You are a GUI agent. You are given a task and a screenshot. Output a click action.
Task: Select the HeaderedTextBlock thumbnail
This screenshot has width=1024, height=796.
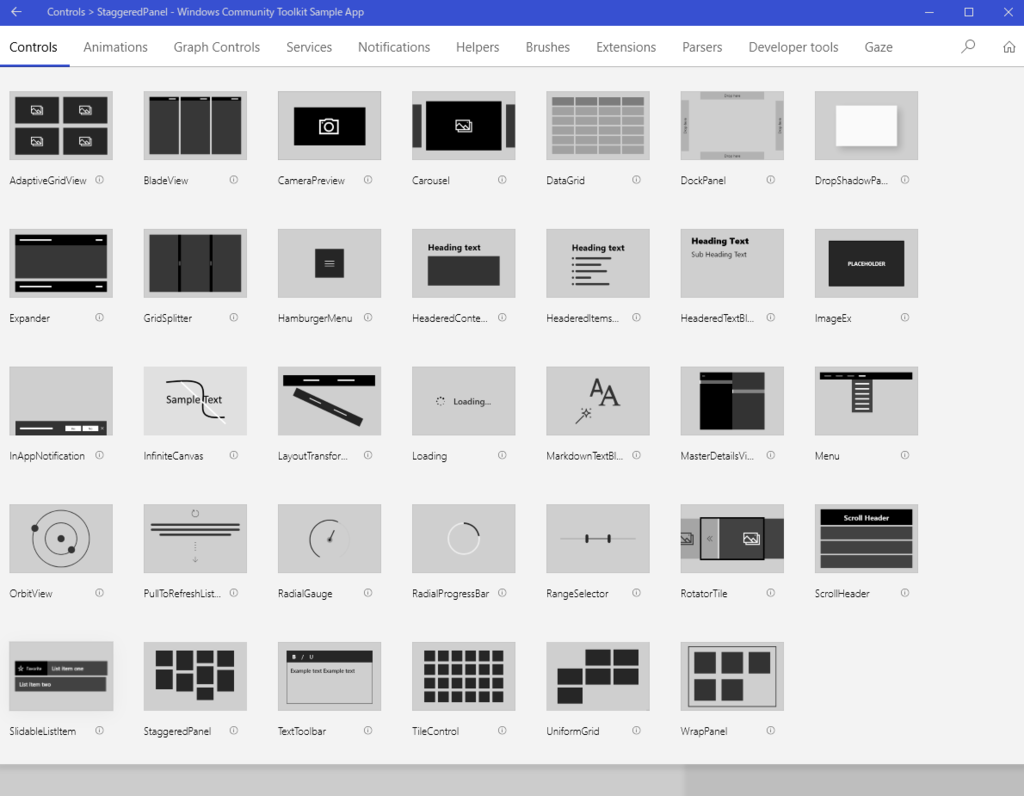[x=732, y=263]
